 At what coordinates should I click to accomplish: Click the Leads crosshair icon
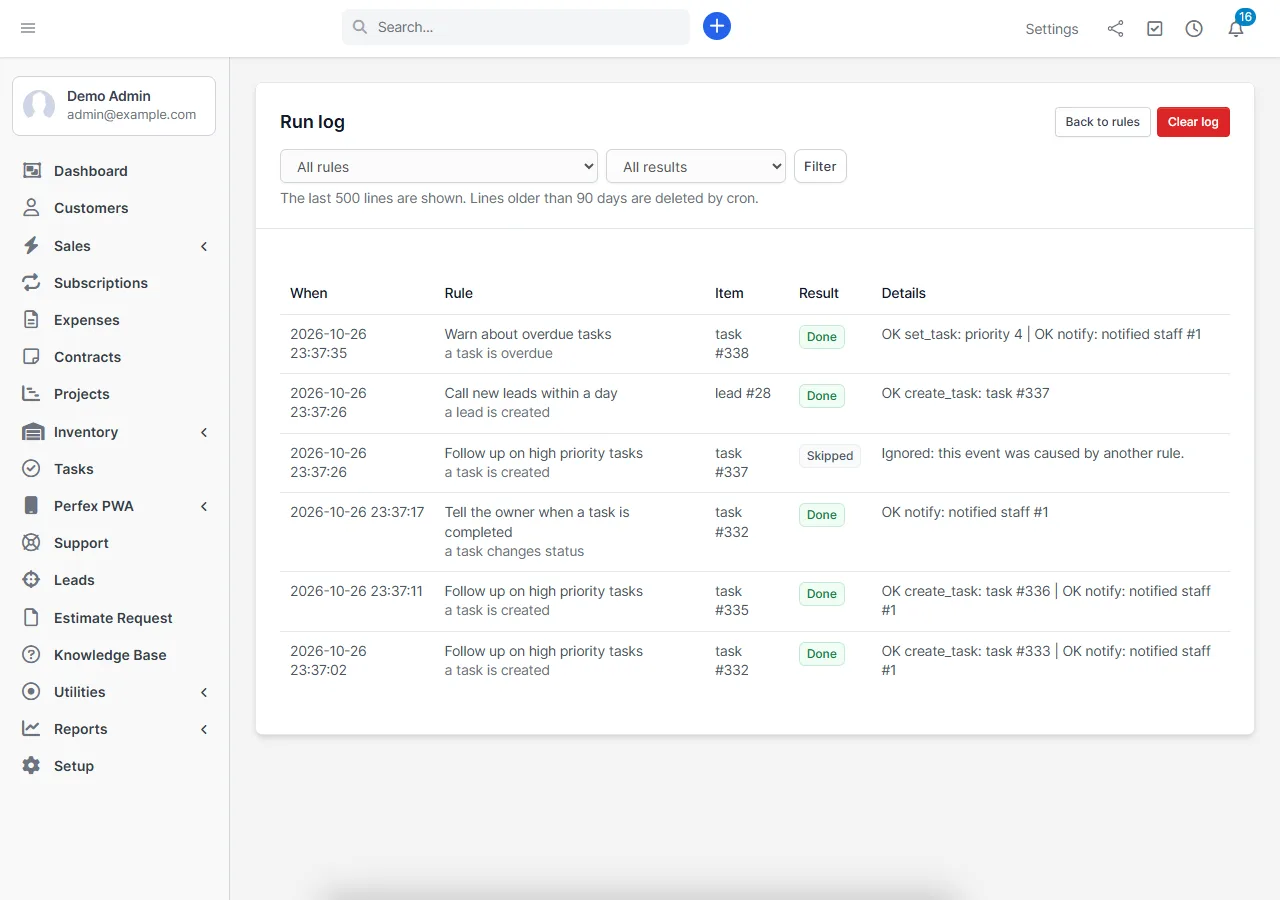click(x=32, y=580)
